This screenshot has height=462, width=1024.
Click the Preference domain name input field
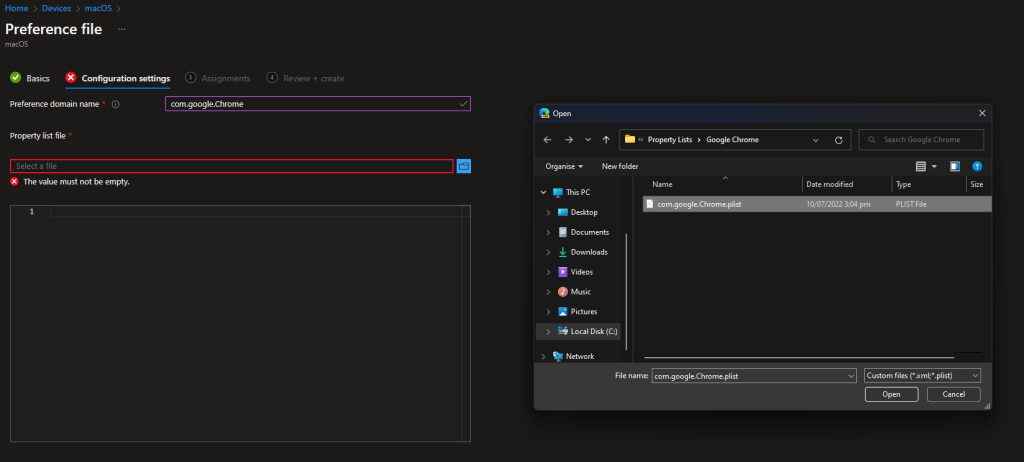click(317, 103)
